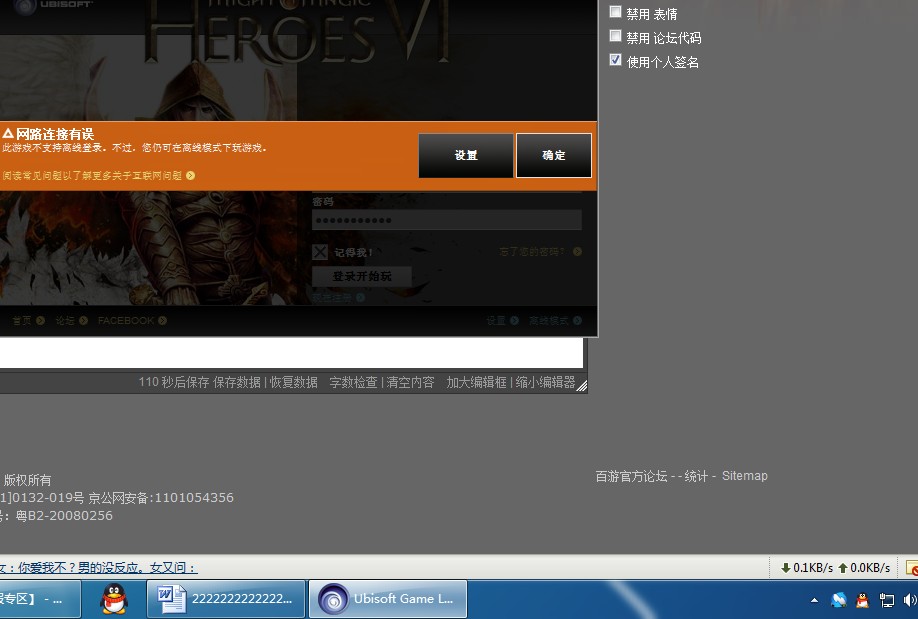Click the 确定 button in the orange banner

click(553, 156)
